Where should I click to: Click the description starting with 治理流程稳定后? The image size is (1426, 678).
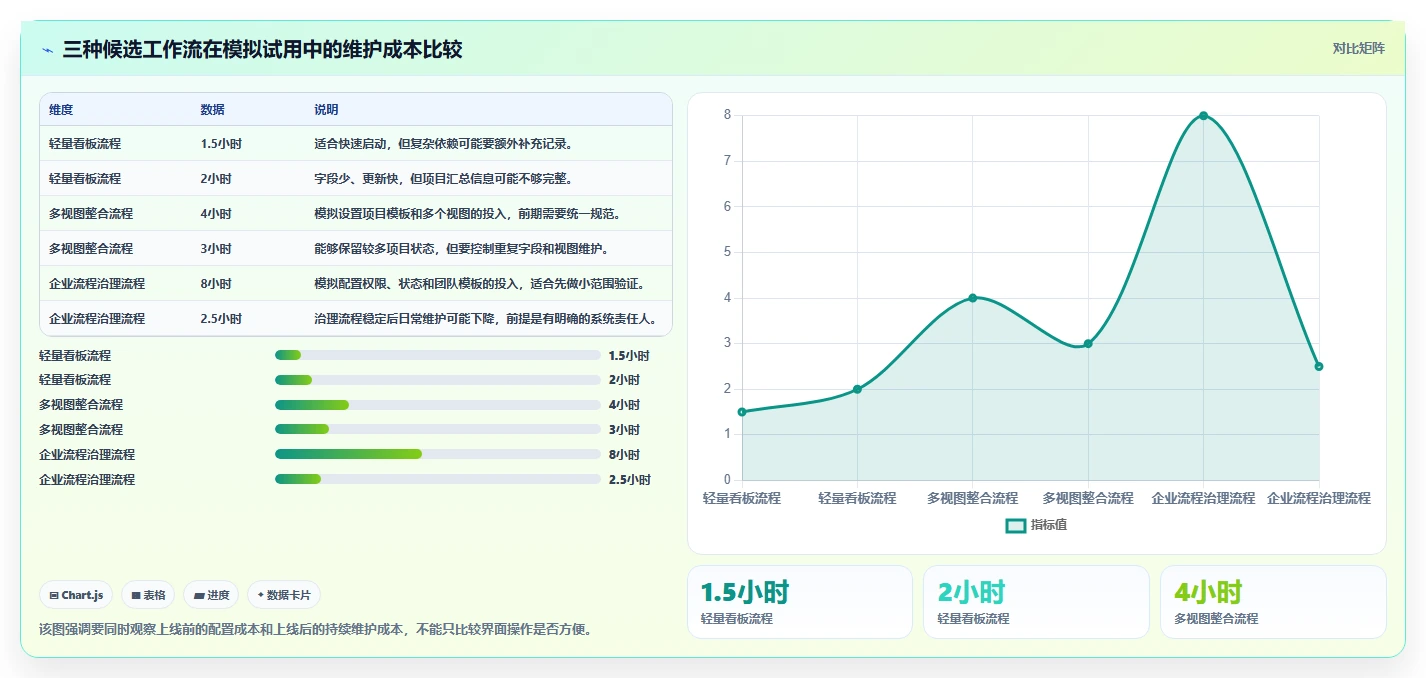coord(486,319)
